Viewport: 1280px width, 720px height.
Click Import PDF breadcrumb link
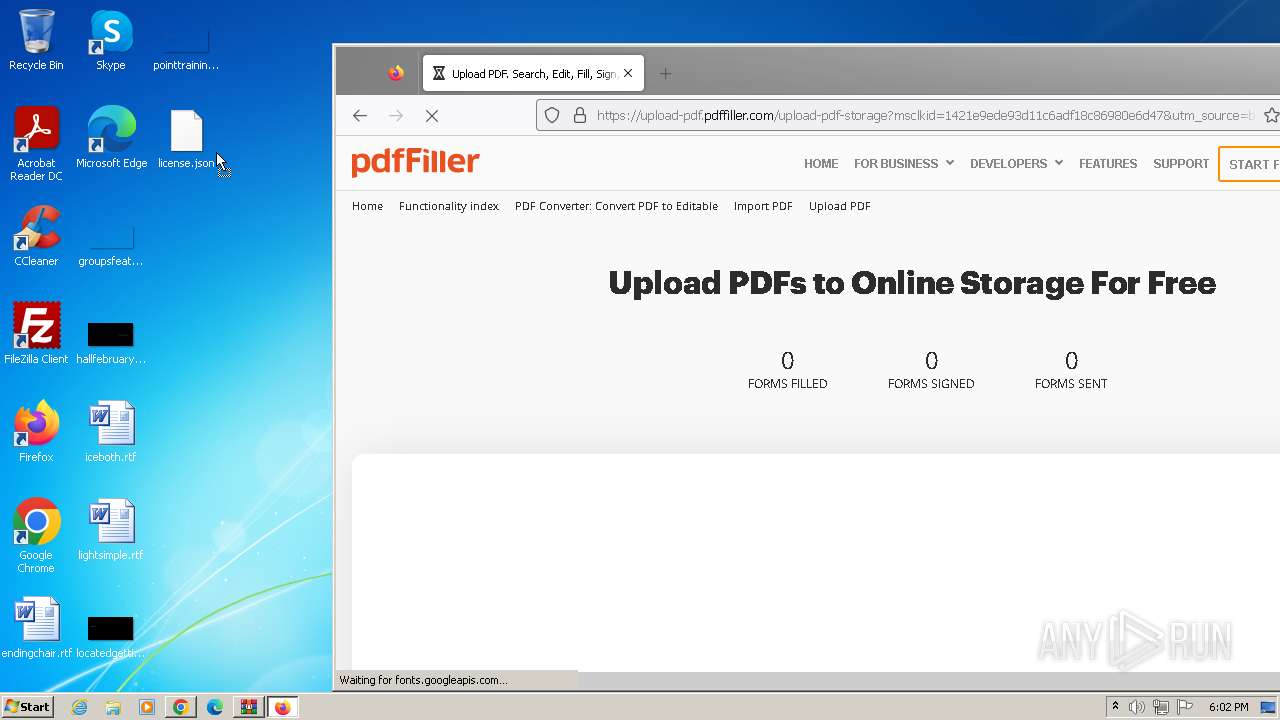(763, 206)
